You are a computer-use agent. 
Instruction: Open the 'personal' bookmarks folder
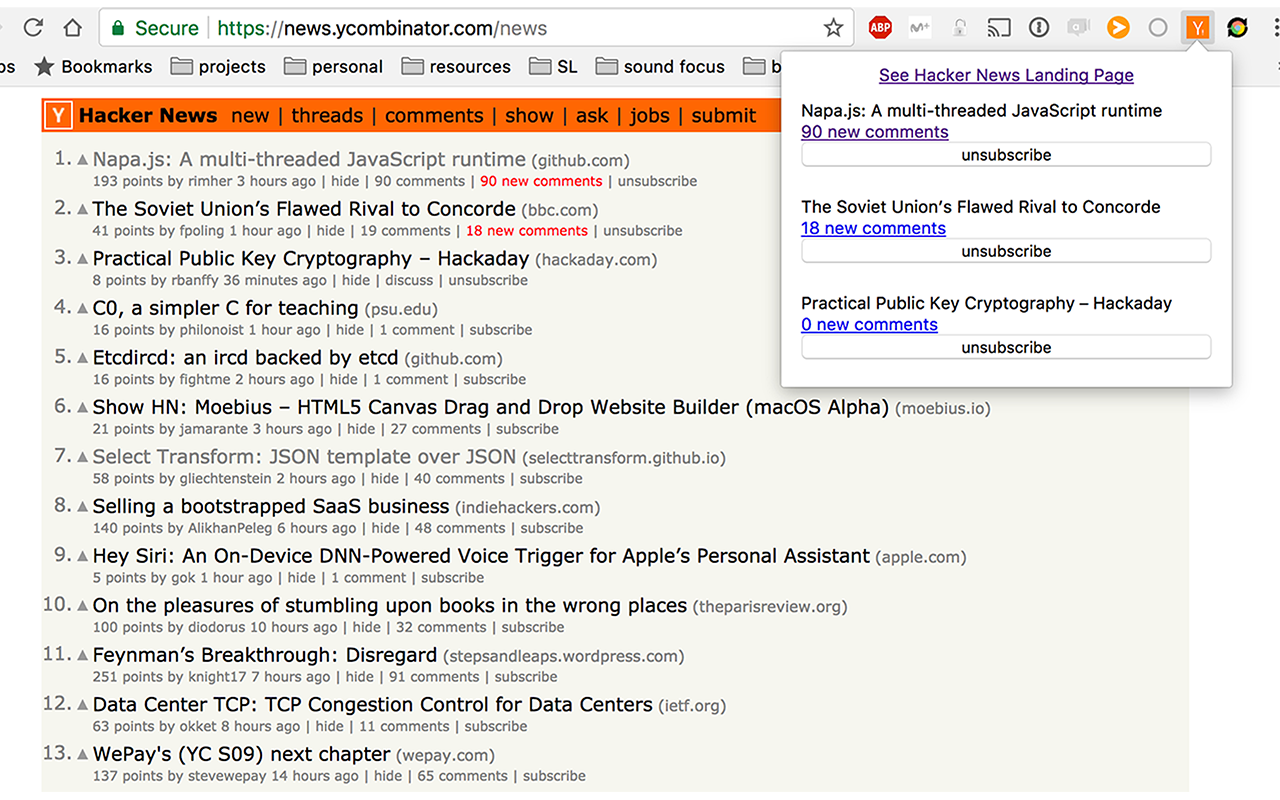pos(333,67)
